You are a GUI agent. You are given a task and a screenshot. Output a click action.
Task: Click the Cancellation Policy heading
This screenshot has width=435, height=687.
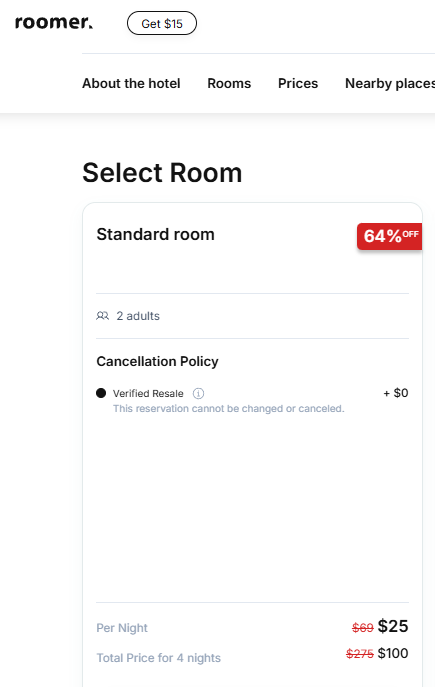point(157,361)
